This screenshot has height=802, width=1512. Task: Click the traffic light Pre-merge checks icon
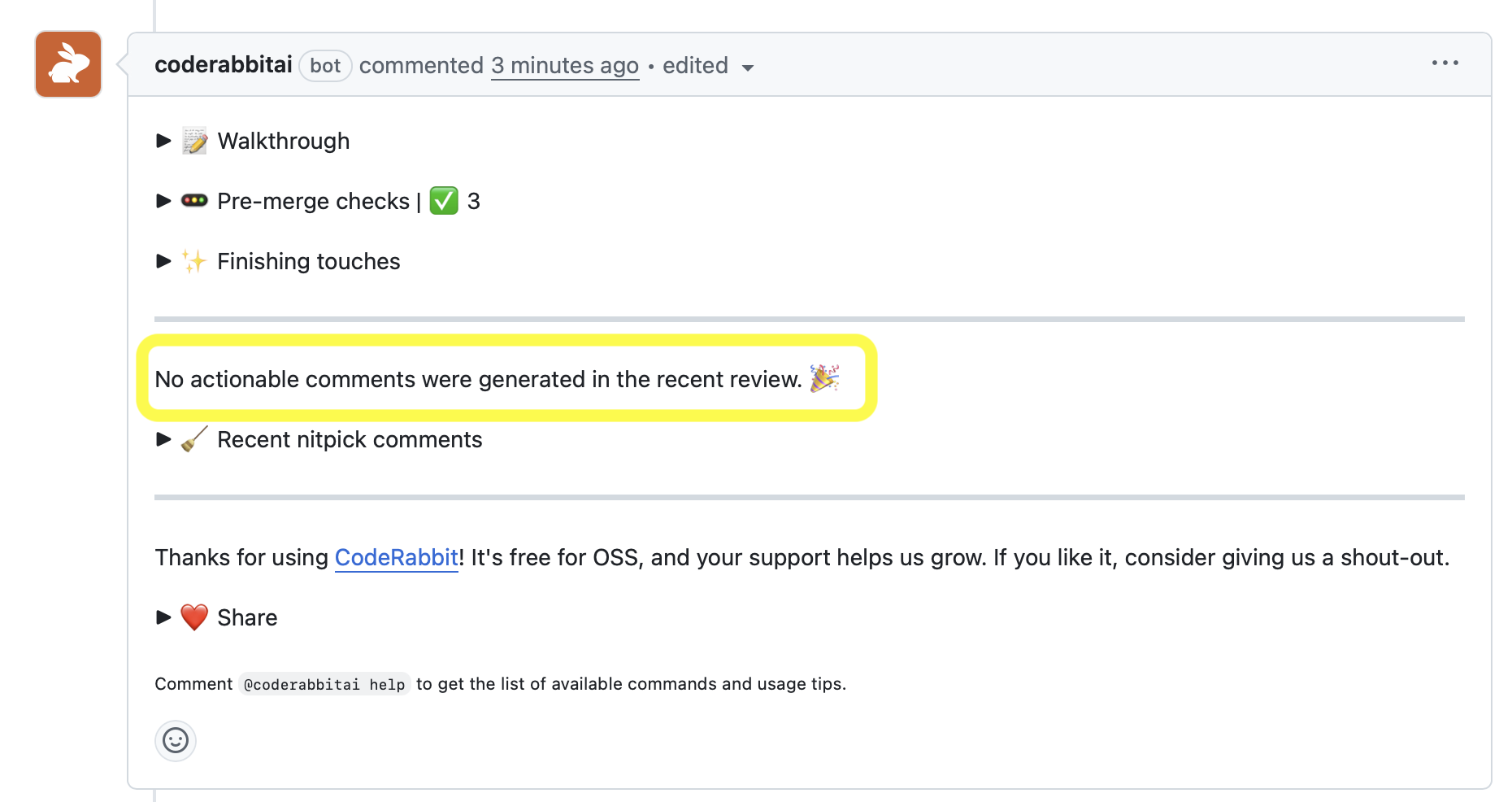click(x=194, y=200)
